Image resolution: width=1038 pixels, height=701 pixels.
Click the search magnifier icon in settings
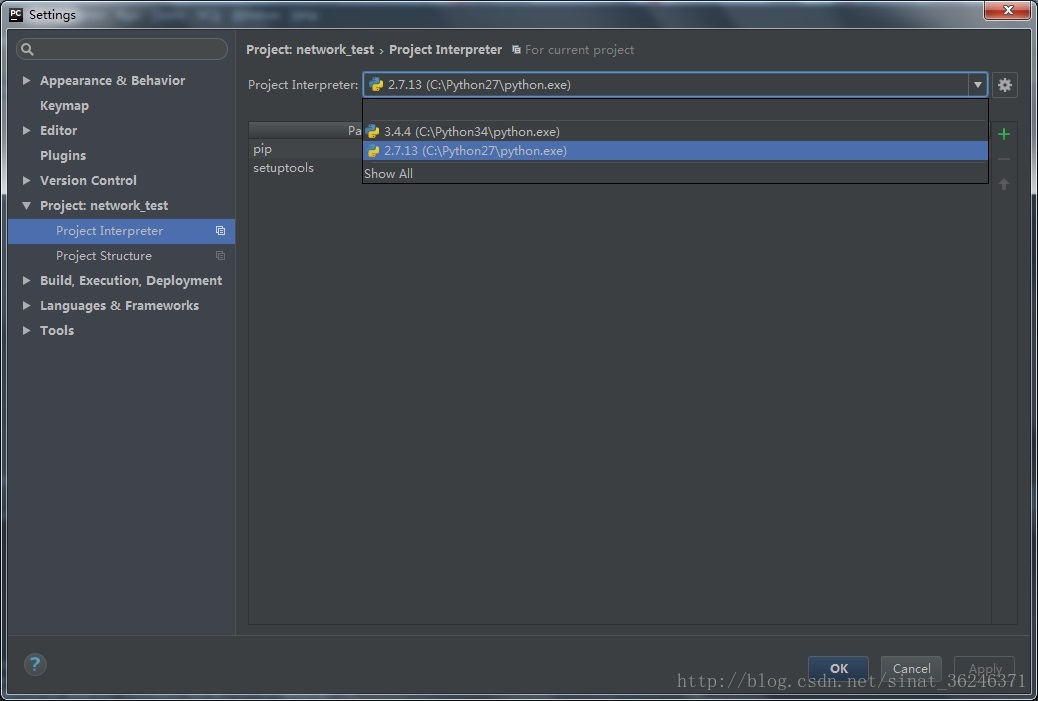[27, 49]
